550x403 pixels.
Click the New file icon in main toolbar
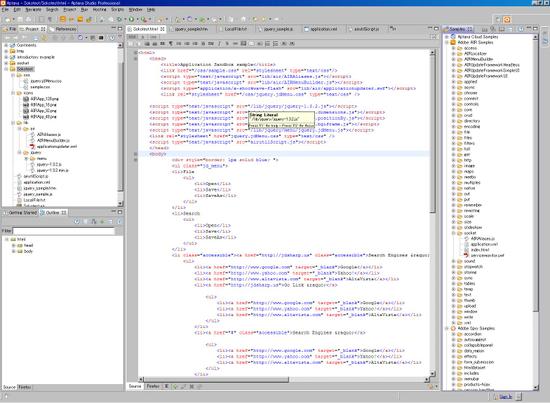pos(7,20)
